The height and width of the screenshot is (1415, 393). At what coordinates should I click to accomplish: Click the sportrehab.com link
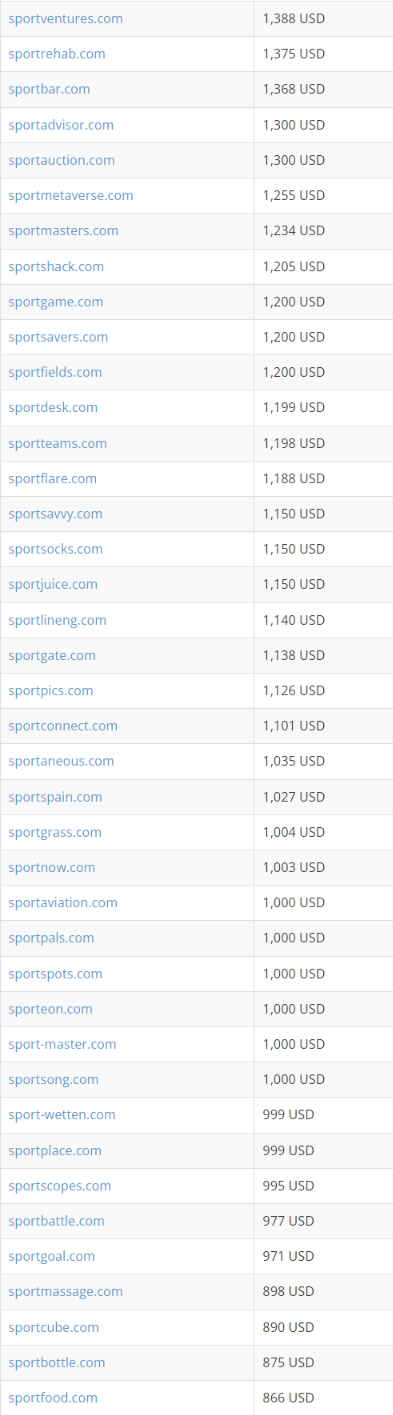pos(57,54)
